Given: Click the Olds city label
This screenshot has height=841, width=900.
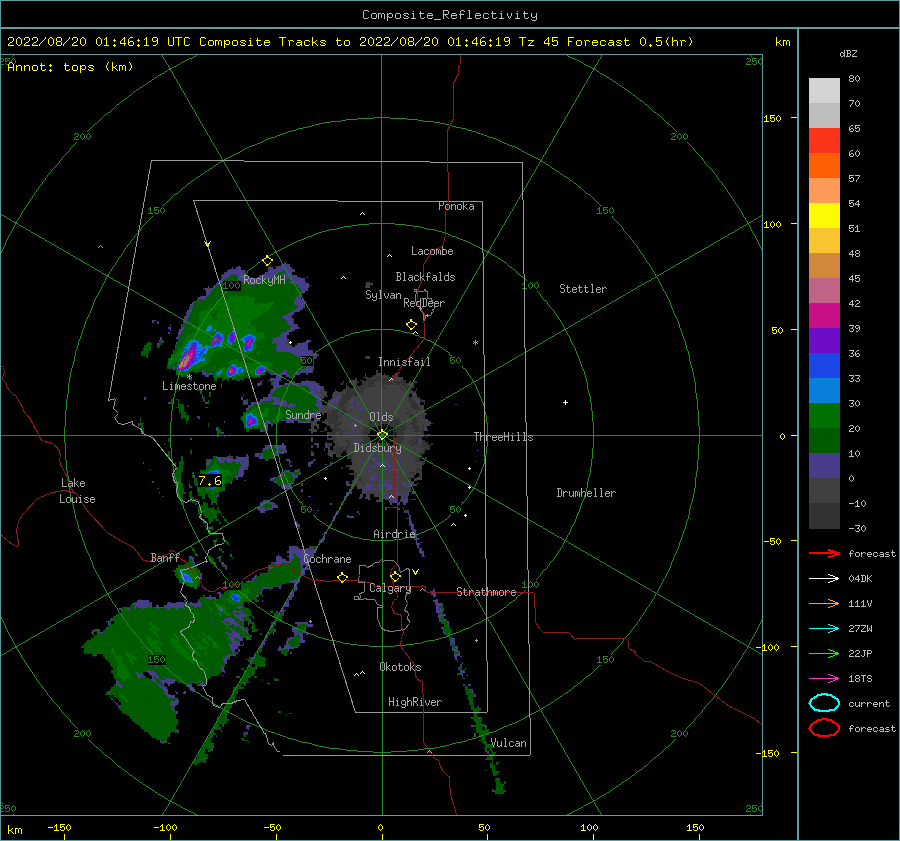Looking at the screenshot, I should click(x=381, y=417).
